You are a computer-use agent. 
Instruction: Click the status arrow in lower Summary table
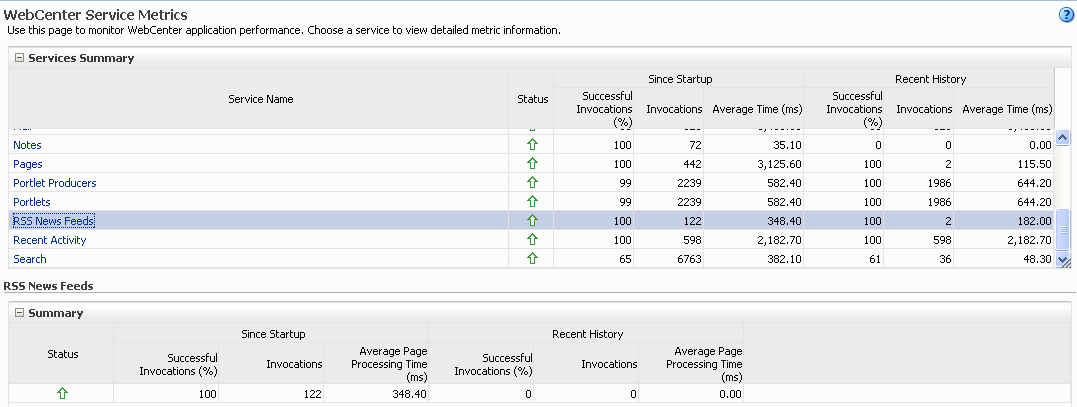(x=62, y=394)
